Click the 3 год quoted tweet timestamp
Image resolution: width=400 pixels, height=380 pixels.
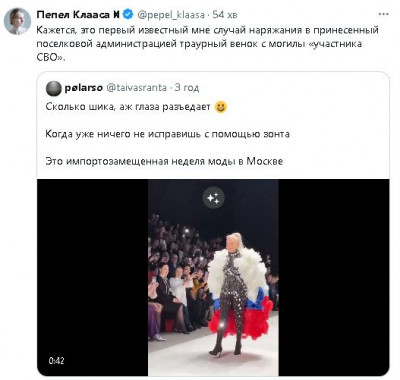(187, 88)
